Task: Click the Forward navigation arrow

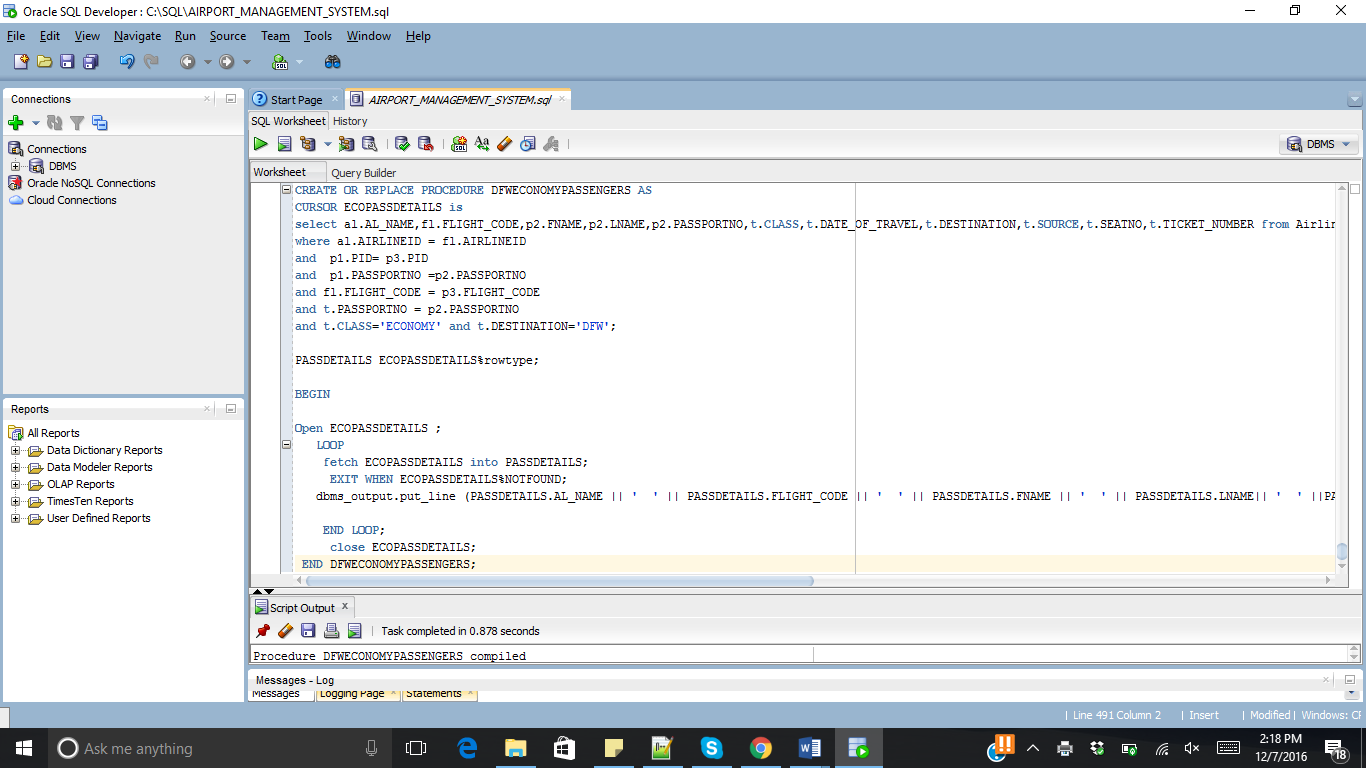Action: coord(227,62)
